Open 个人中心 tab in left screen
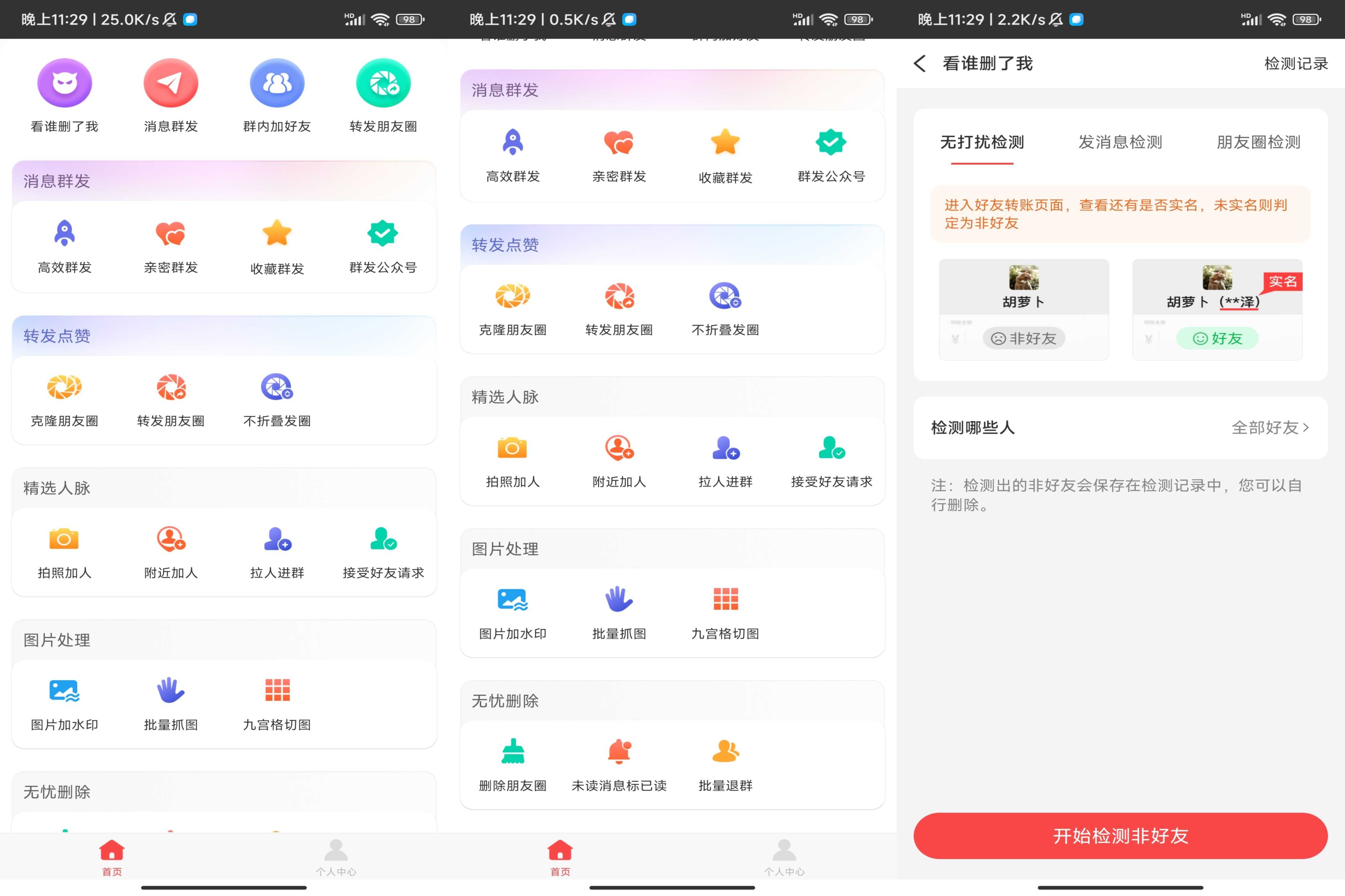The height and width of the screenshot is (896, 1345). (336, 857)
